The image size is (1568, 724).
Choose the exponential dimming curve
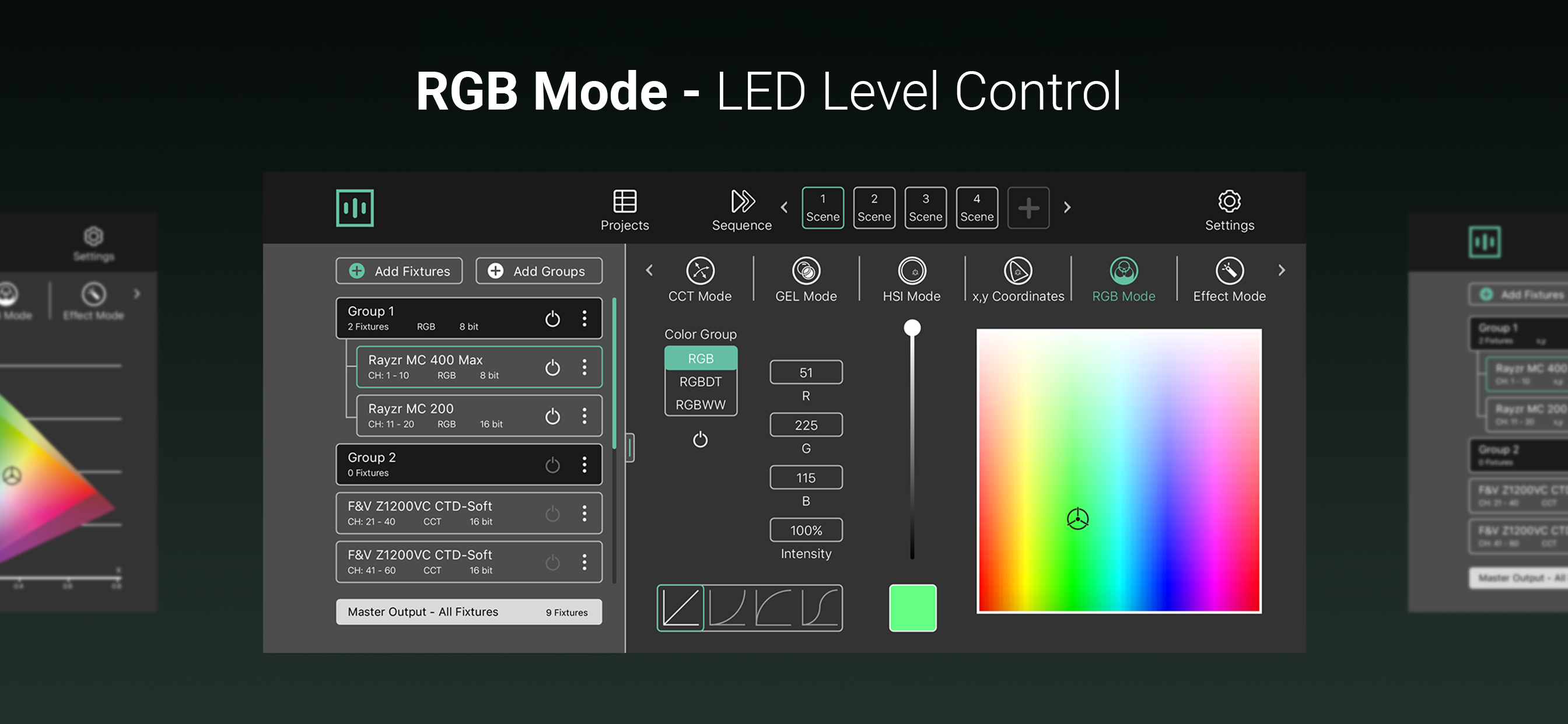(727, 608)
